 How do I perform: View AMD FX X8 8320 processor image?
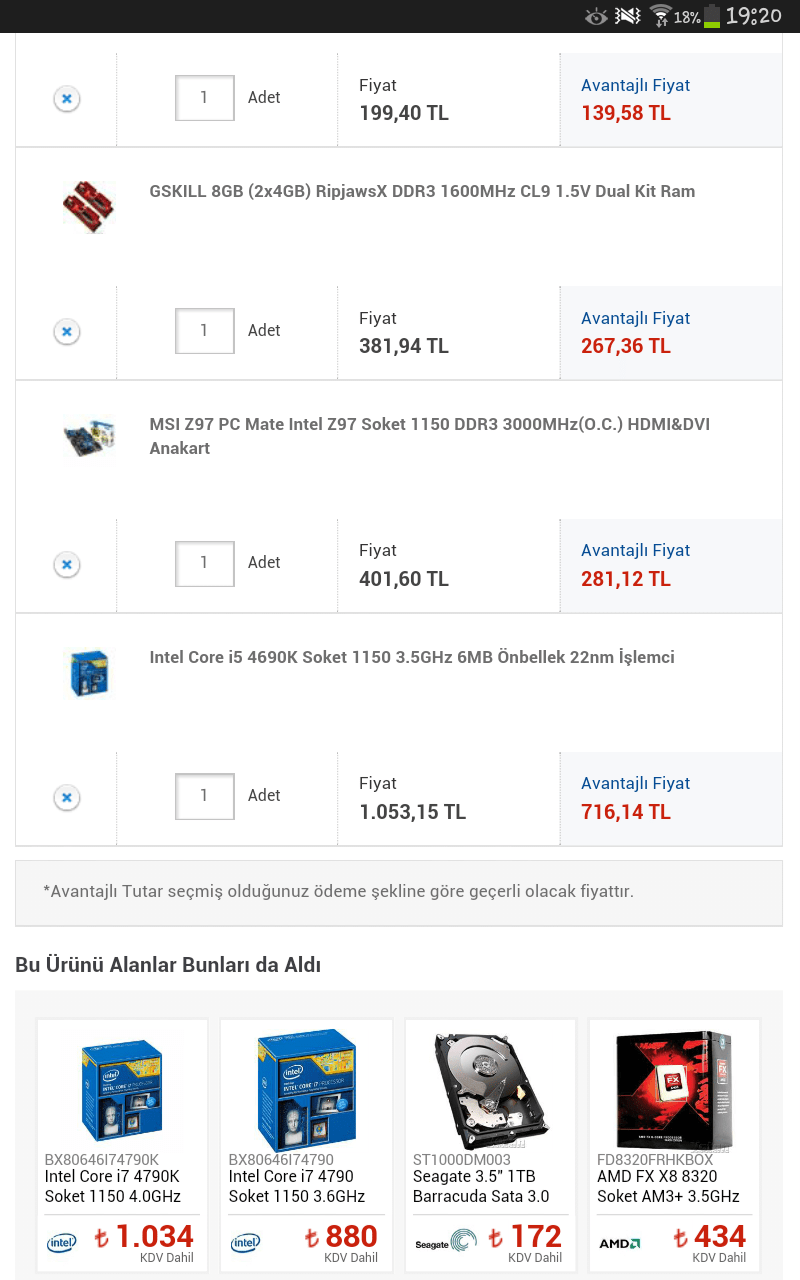(x=674, y=1090)
